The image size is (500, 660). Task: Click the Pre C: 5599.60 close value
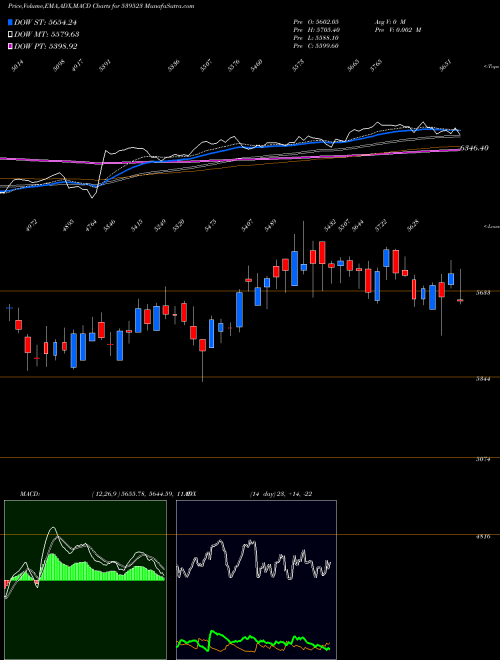coord(316,46)
